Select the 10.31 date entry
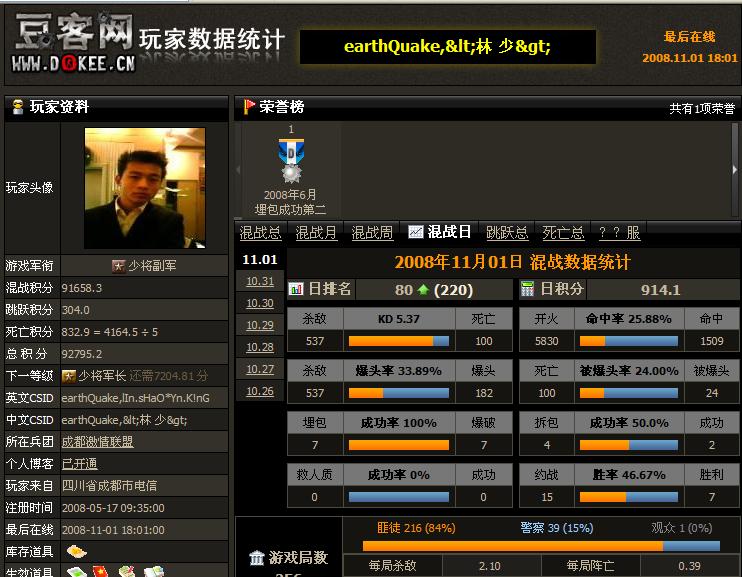Image resolution: width=742 pixels, height=577 pixels. pos(260,281)
